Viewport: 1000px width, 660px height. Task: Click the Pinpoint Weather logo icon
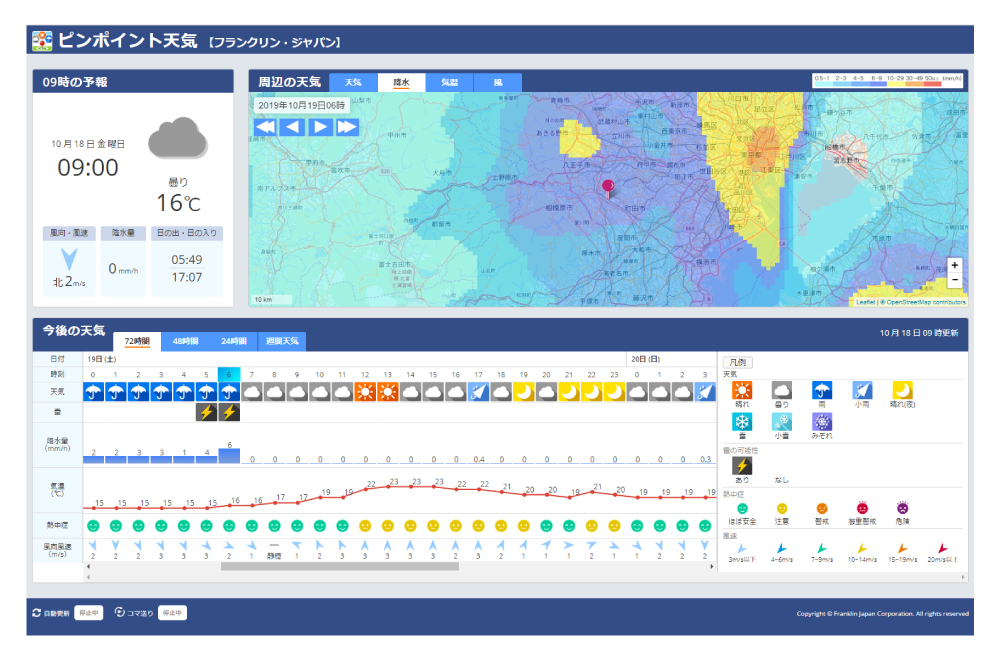click(42, 40)
